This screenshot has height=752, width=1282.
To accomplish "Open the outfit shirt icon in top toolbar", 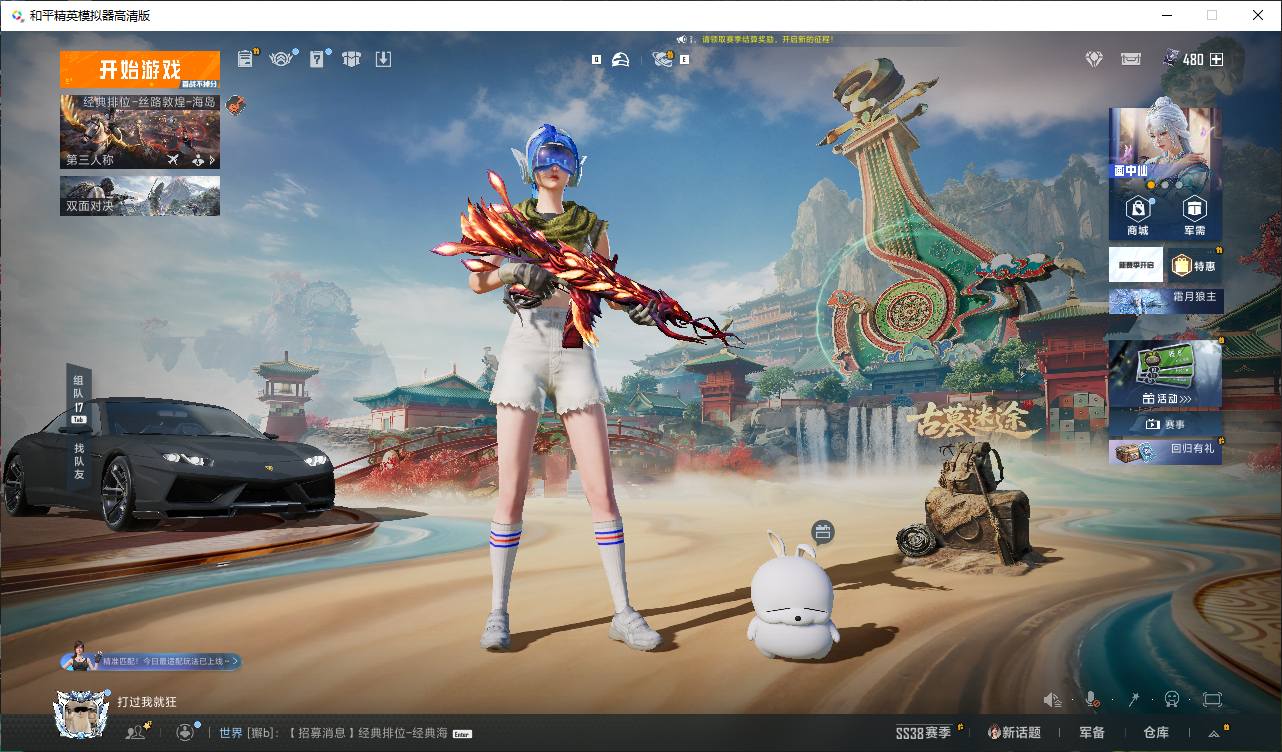I will pyautogui.click(x=350, y=59).
